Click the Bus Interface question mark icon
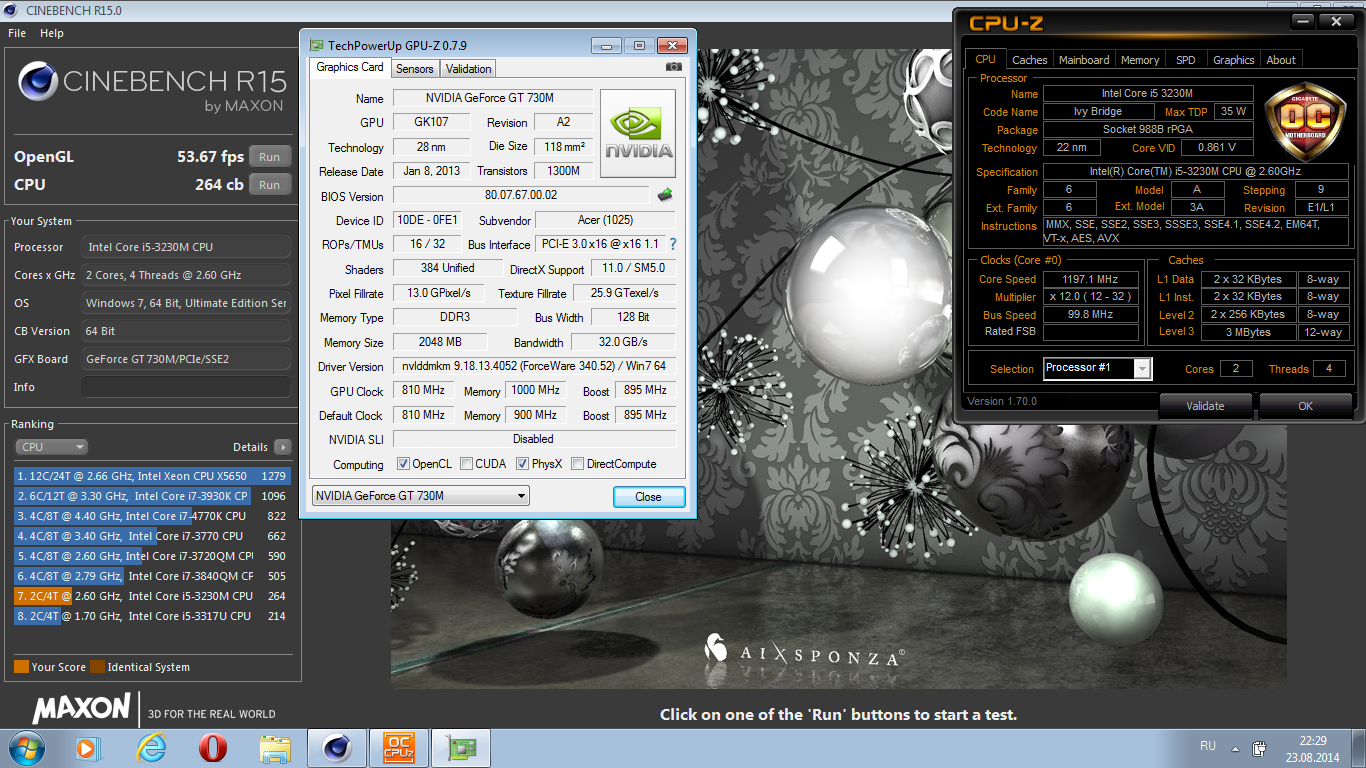This screenshot has height=768, width=1366. 673,244
